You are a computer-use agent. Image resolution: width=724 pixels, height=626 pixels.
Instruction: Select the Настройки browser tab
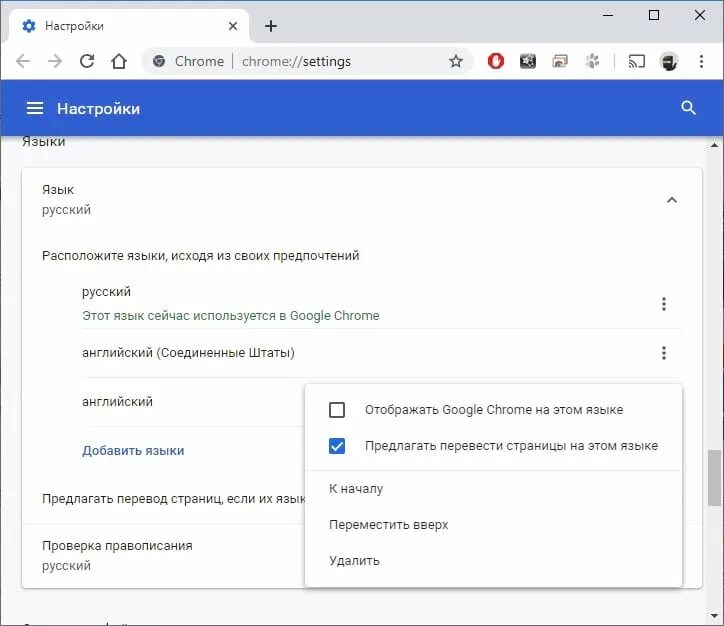coord(127,26)
